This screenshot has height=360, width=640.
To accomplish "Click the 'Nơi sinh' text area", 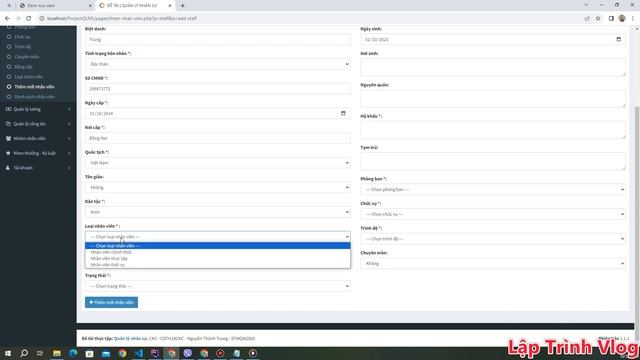I will tap(493, 67).
